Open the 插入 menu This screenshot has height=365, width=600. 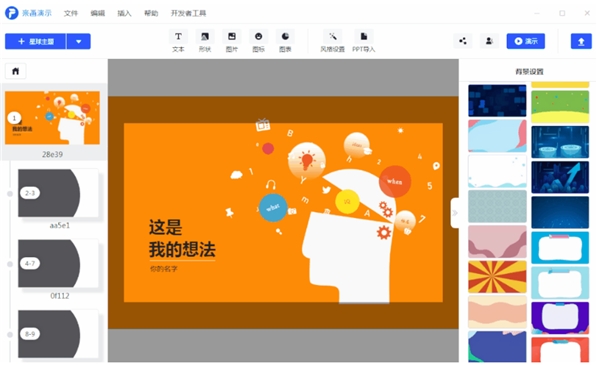point(124,13)
